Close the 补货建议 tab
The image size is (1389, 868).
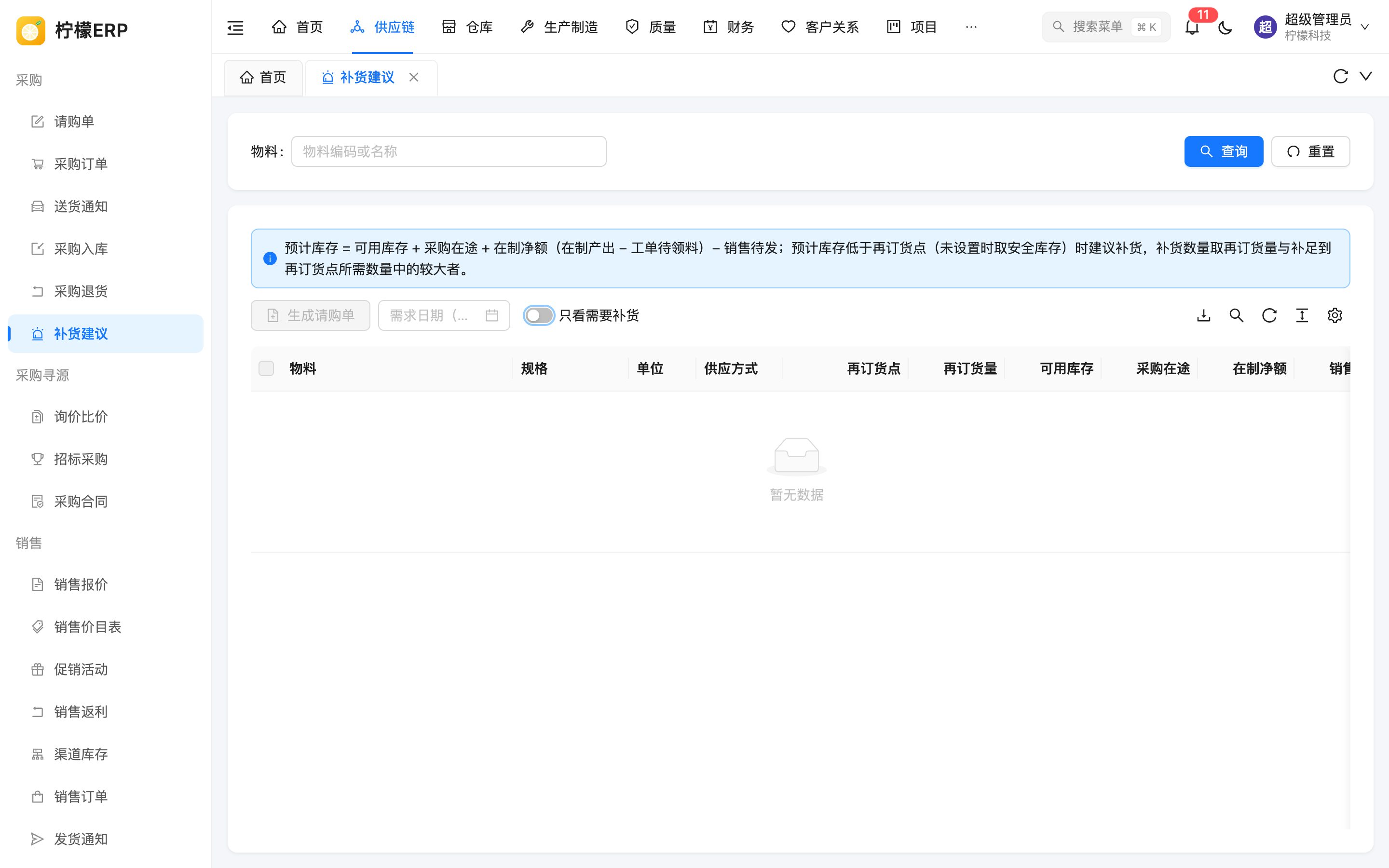(x=414, y=78)
